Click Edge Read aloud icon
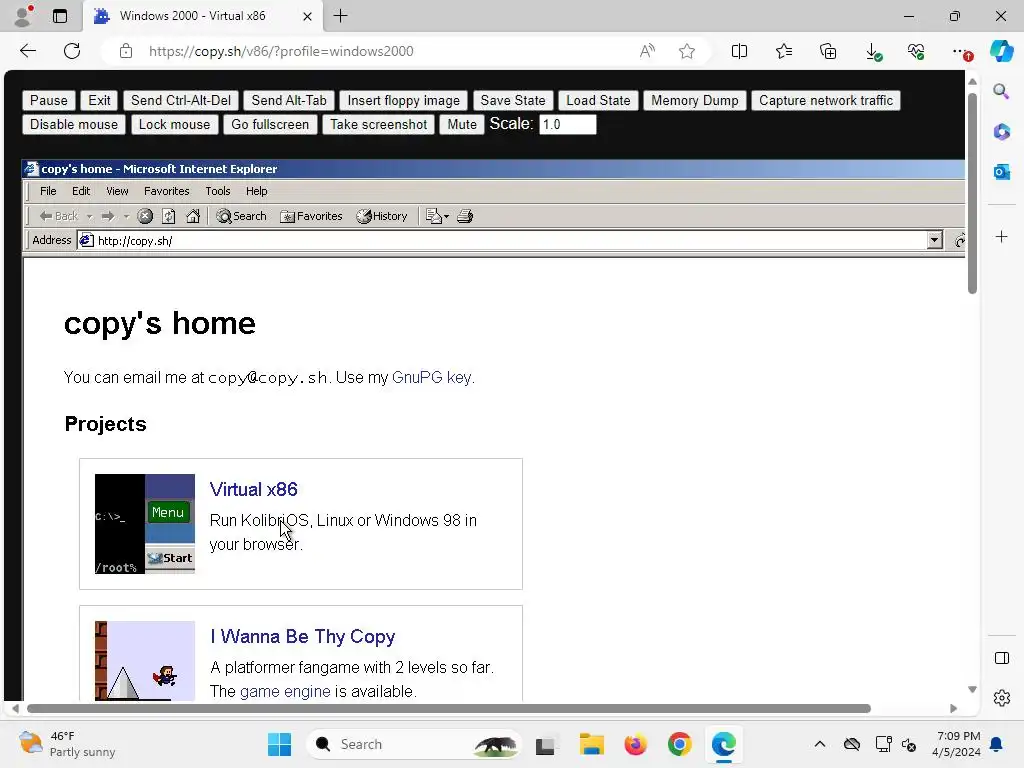Image resolution: width=1024 pixels, height=768 pixels. tap(647, 51)
